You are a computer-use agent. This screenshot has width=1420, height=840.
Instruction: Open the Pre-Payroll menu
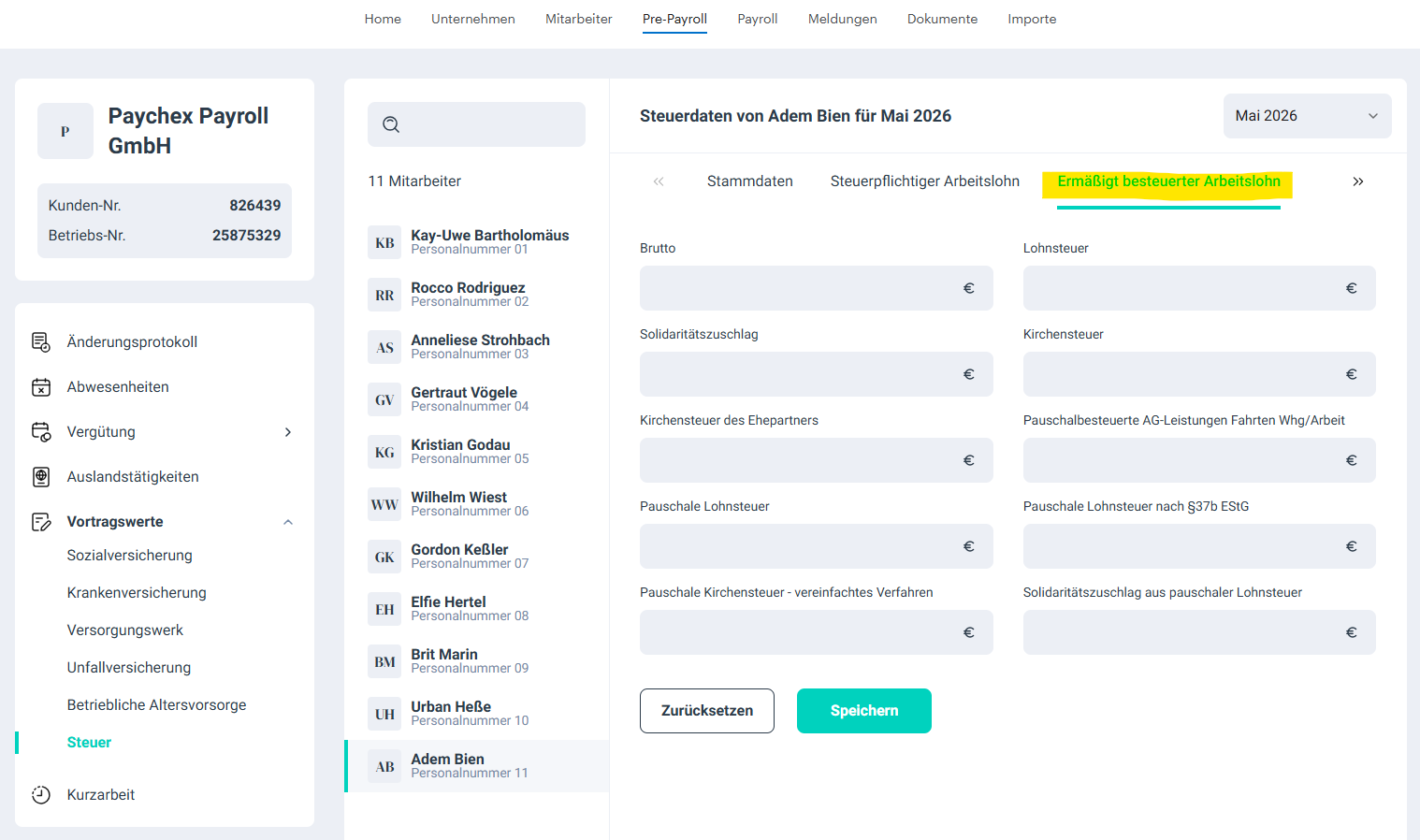pos(674,19)
